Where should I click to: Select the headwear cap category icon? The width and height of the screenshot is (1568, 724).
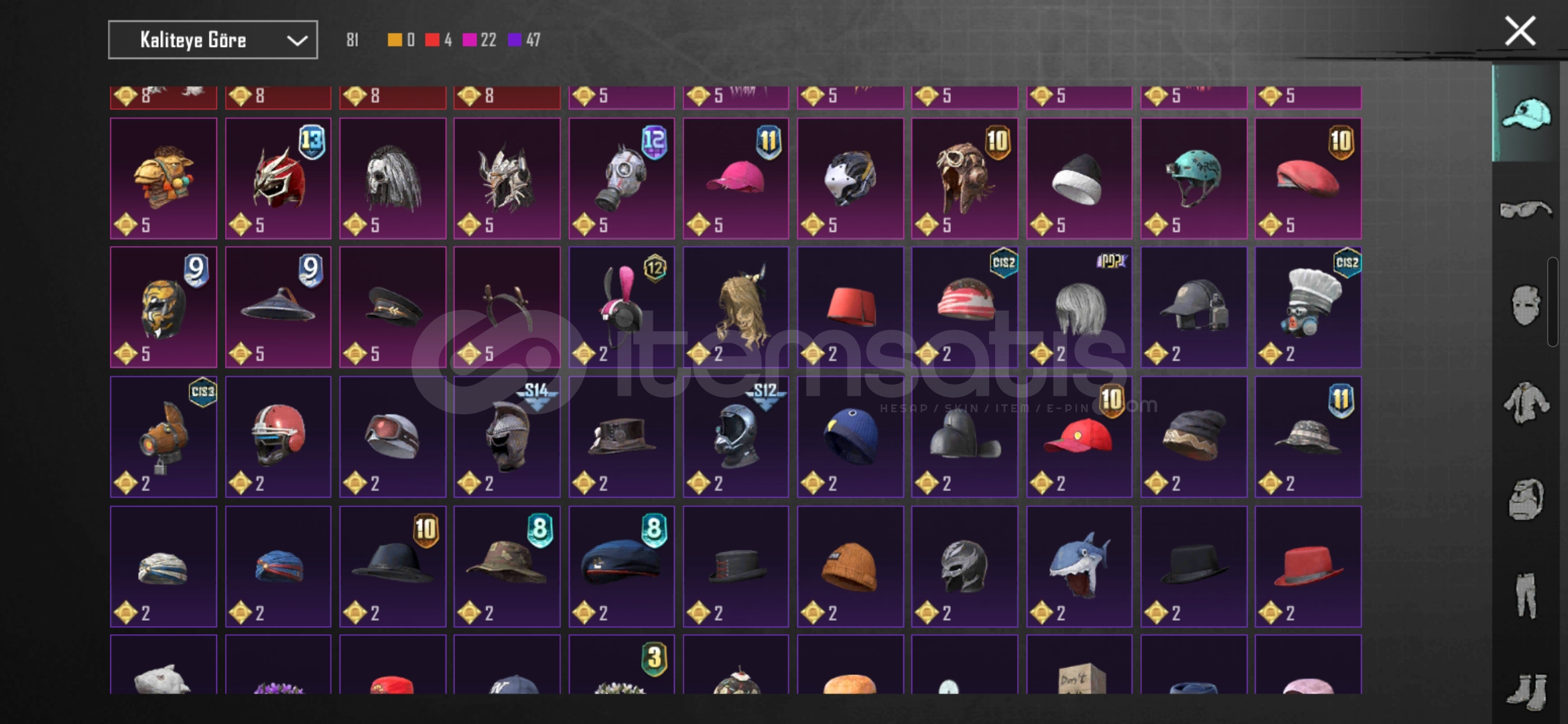[x=1526, y=114]
